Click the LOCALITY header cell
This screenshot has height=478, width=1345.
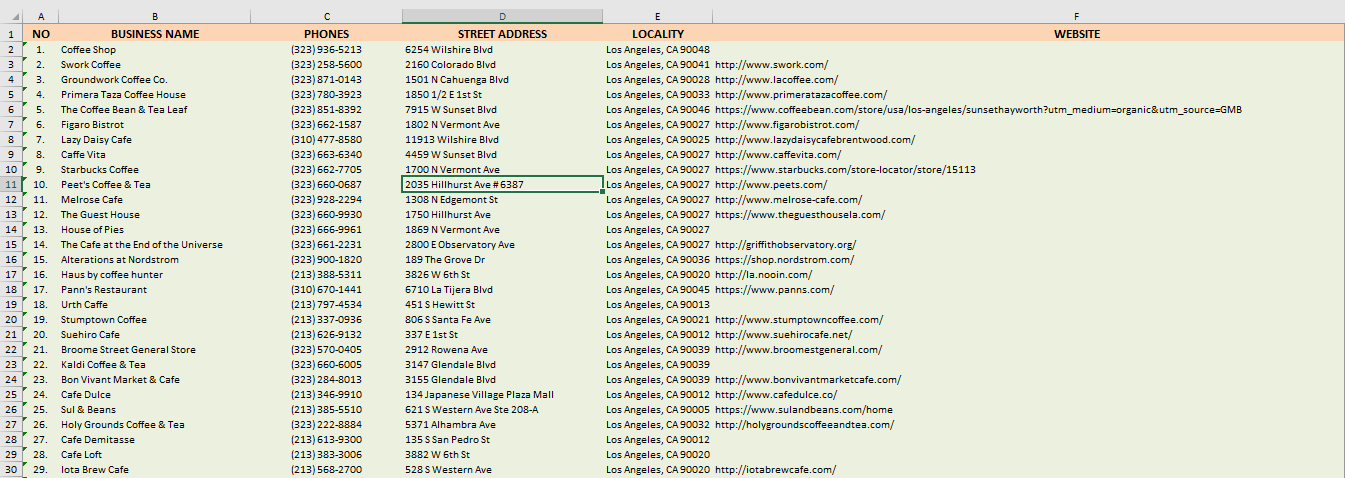click(x=658, y=34)
